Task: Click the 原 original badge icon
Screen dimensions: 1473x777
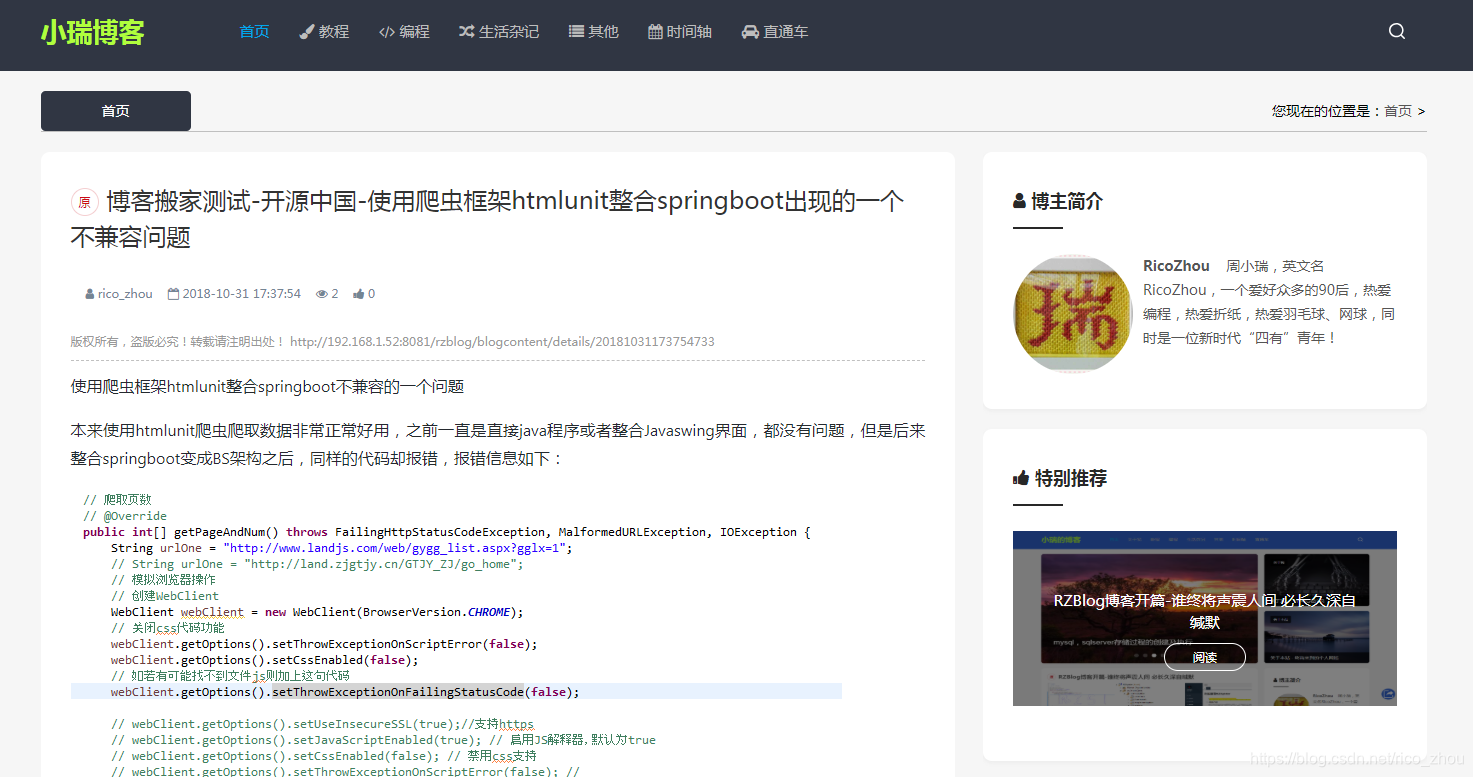Action: [85, 202]
